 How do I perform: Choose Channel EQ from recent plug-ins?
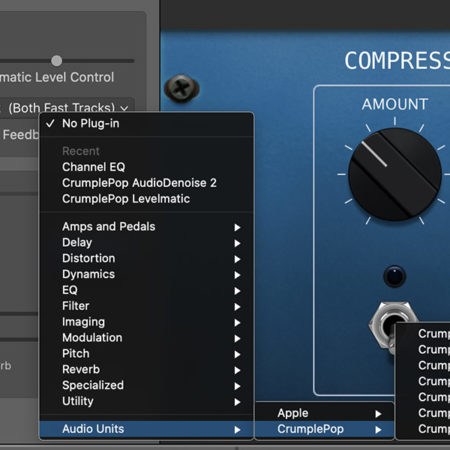(x=146, y=167)
